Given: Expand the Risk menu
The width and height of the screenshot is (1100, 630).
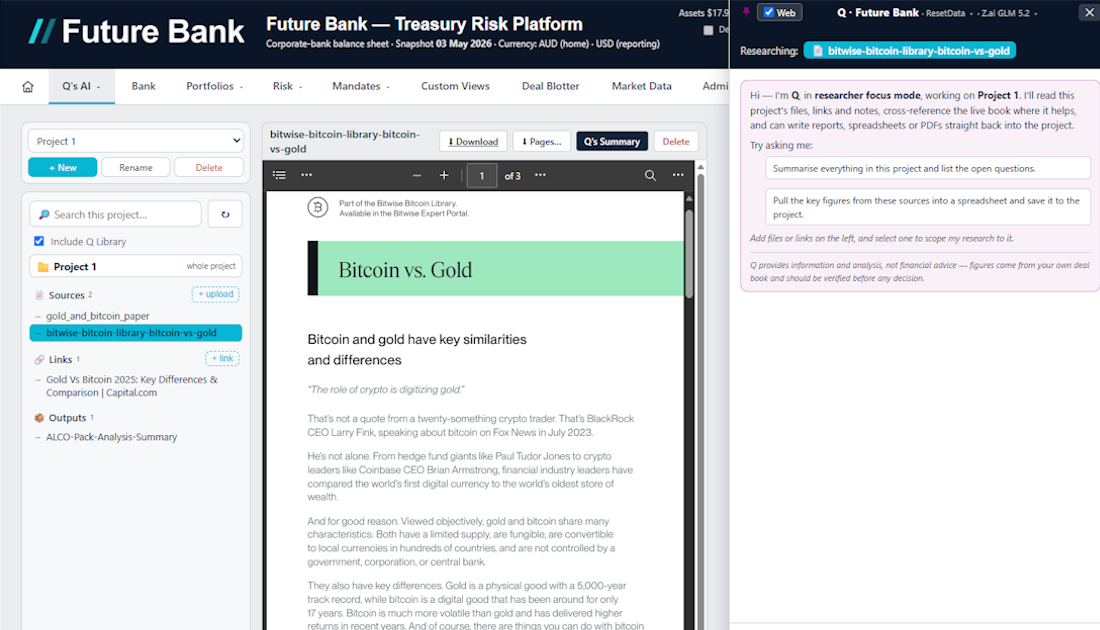Looking at the screenshot, I should [x=287, y=86].
